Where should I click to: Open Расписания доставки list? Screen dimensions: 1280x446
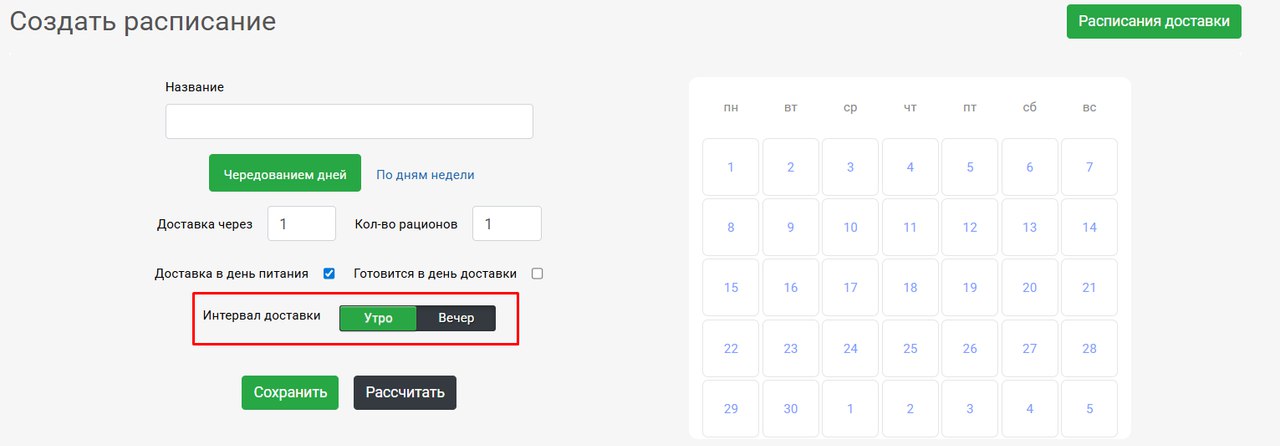(1153, 22)
